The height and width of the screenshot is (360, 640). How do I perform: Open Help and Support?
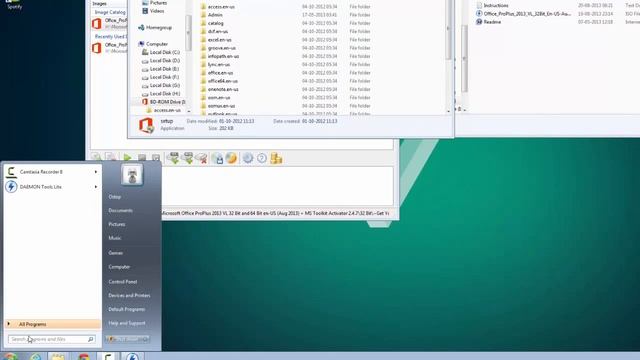[x=127, y=323]
